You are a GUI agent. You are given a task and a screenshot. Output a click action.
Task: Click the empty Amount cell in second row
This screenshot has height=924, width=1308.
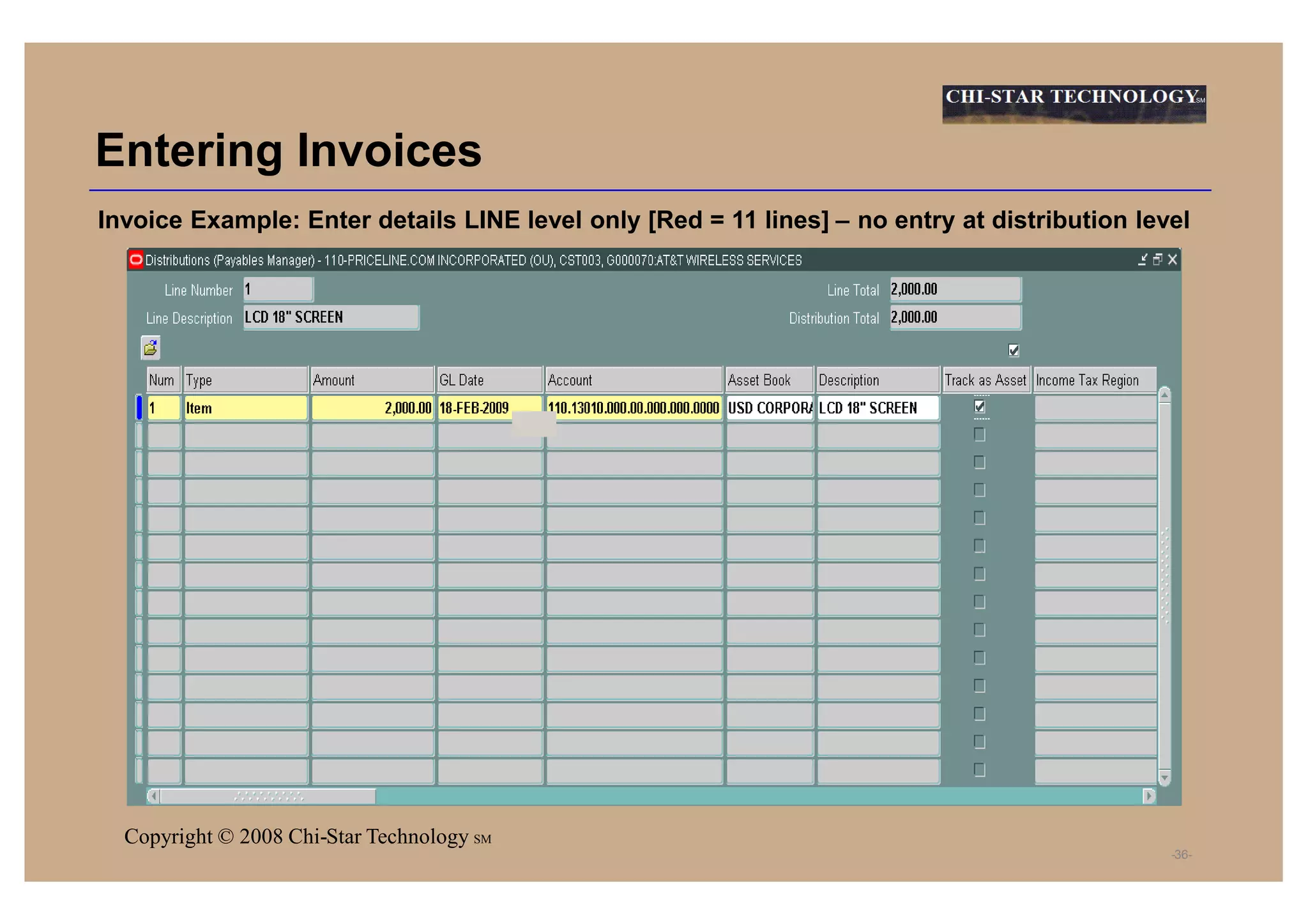[373, 436]
